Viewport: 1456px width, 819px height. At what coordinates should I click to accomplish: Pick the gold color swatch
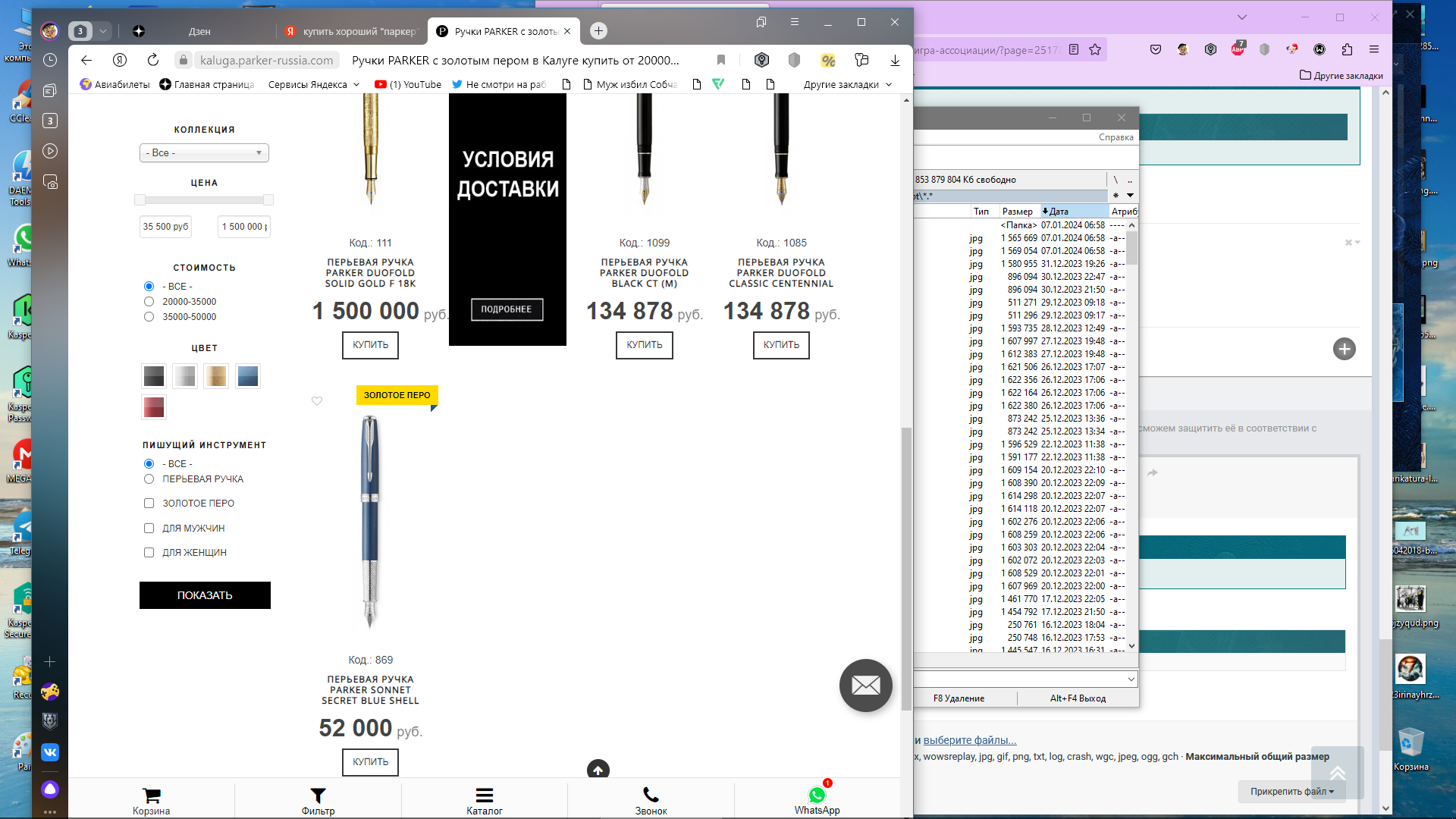(x=216, y=376)
